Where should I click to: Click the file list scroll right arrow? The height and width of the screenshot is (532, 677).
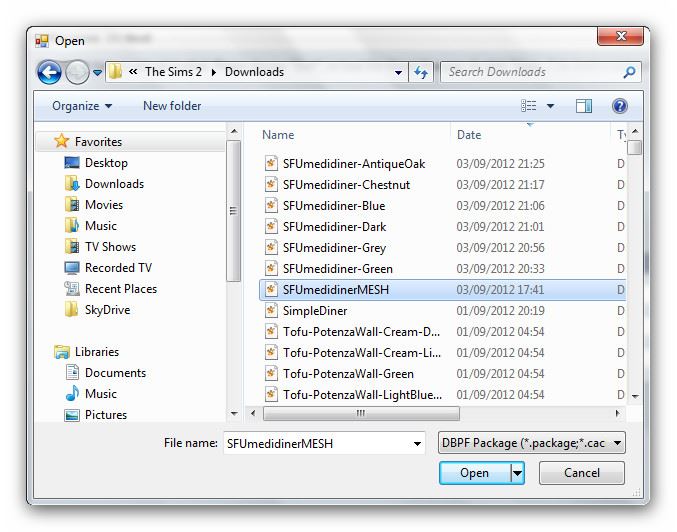click(x=618, y=413)
